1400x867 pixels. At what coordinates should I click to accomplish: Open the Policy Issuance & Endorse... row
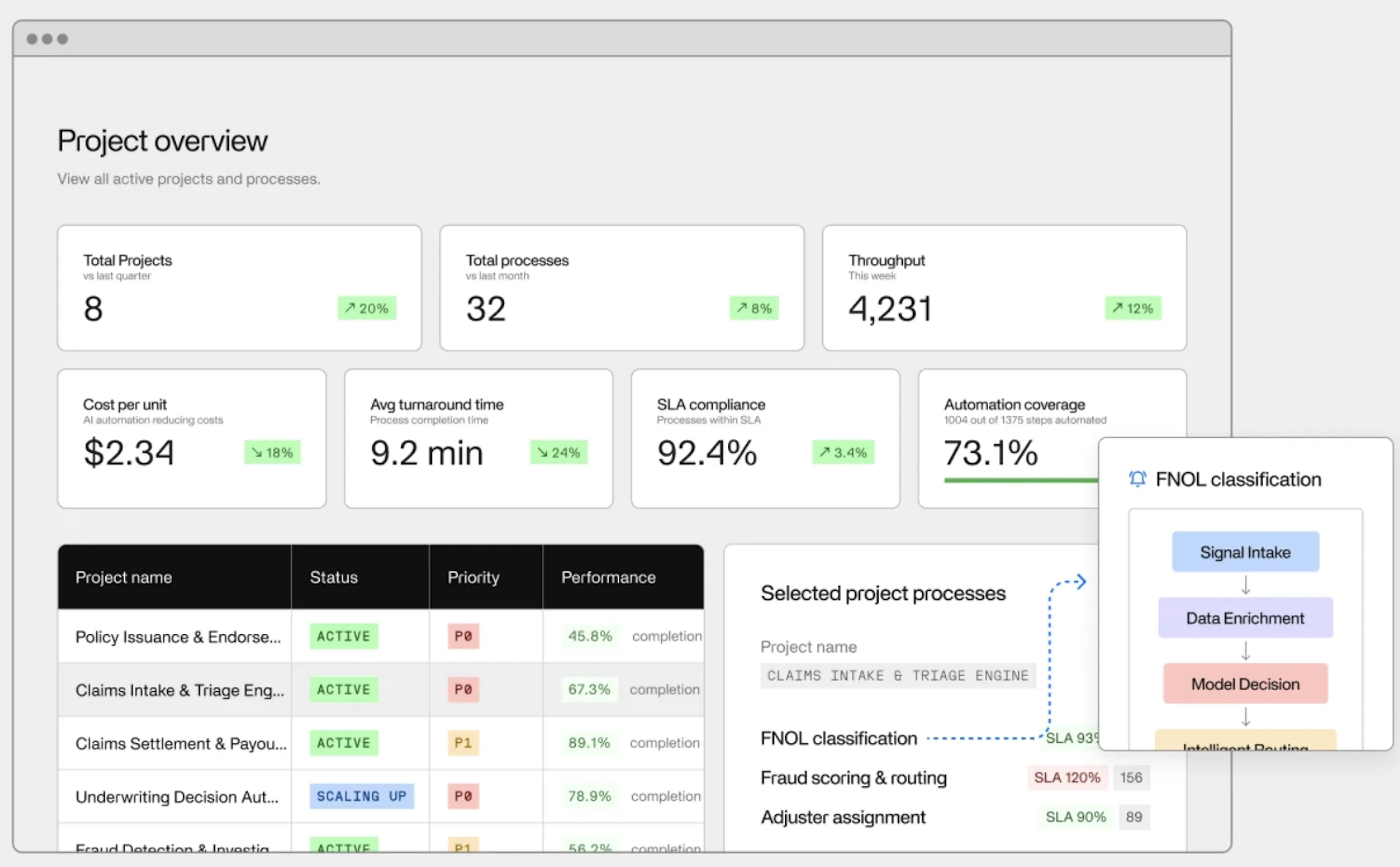coord(381,636)
